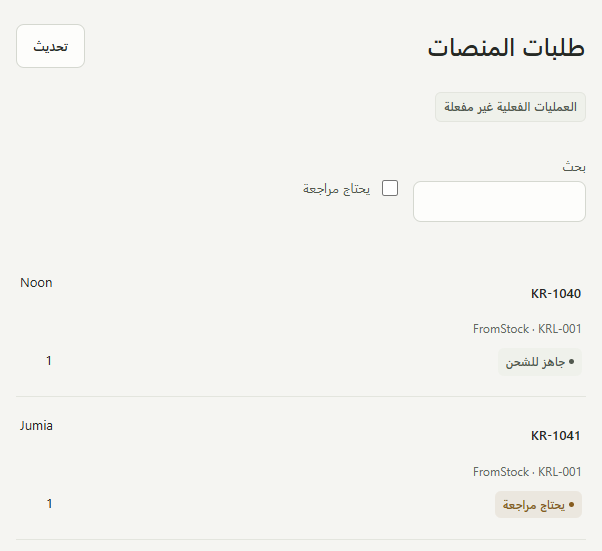Select the Jumia platform label

36,425
